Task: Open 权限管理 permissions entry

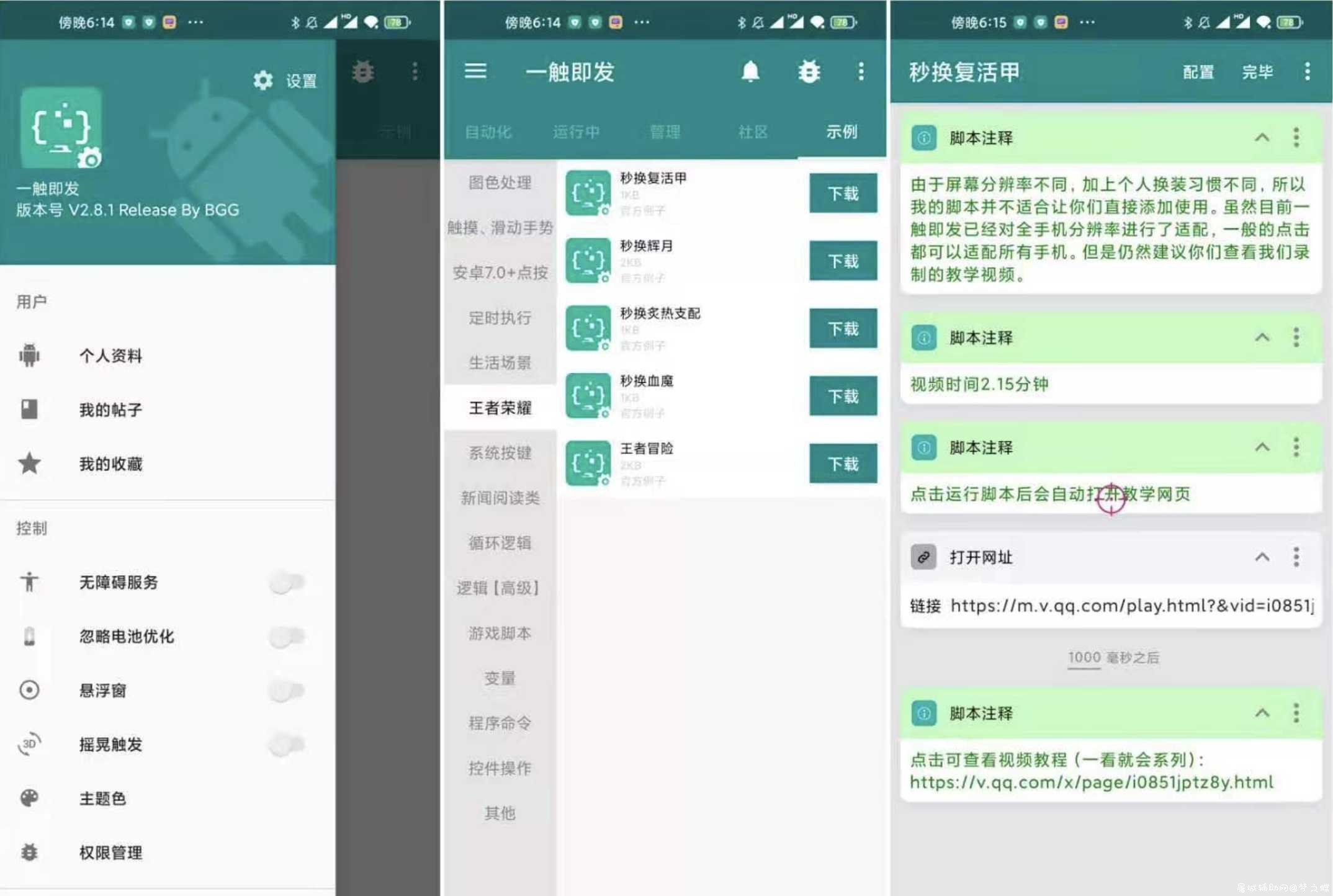Action: tap(168, 852)
